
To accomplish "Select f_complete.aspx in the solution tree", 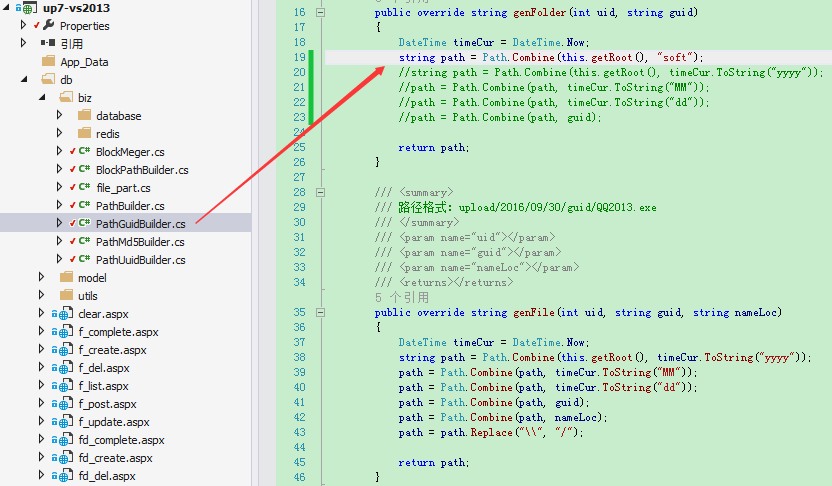I will coord(118,332).
